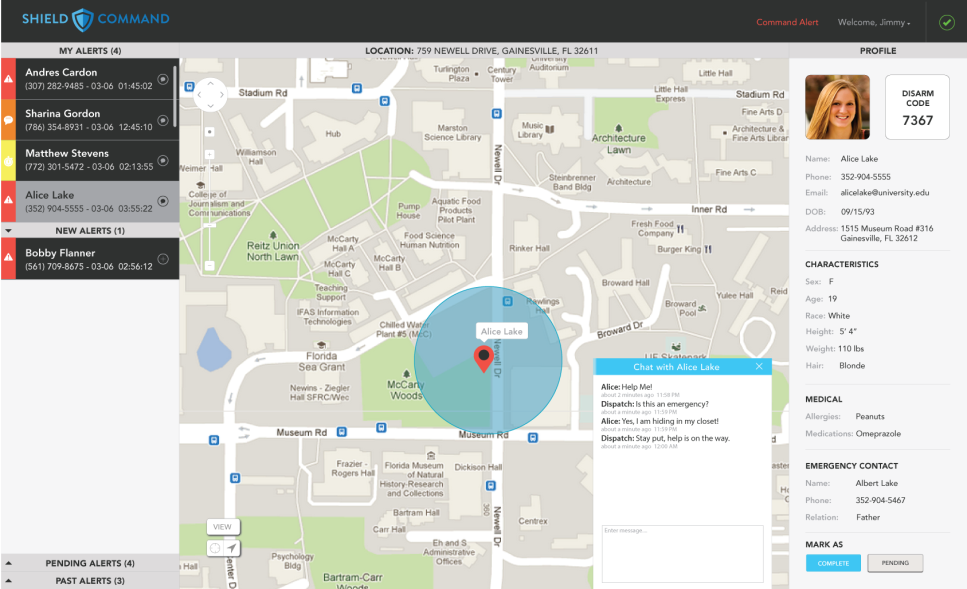The image size is (967, 589).
Task: Expand the Pending Alerts section
Action: point(9,564)
